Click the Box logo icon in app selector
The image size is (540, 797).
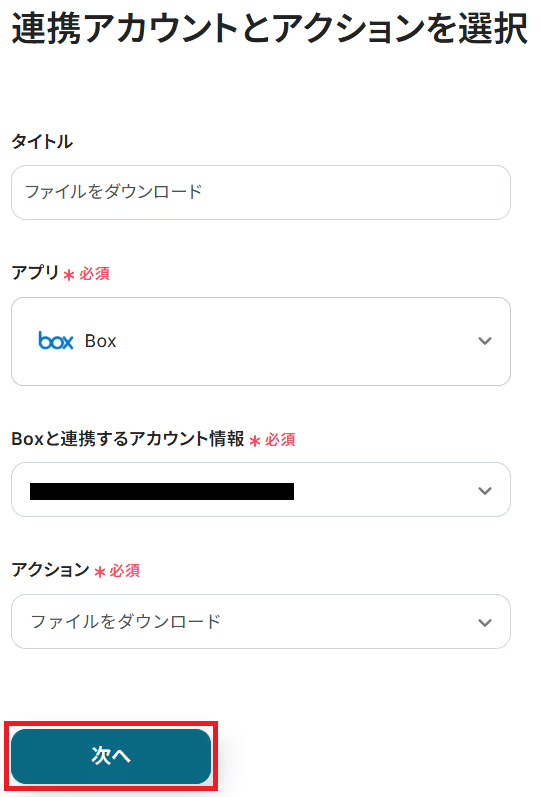[x=56, y=341]
